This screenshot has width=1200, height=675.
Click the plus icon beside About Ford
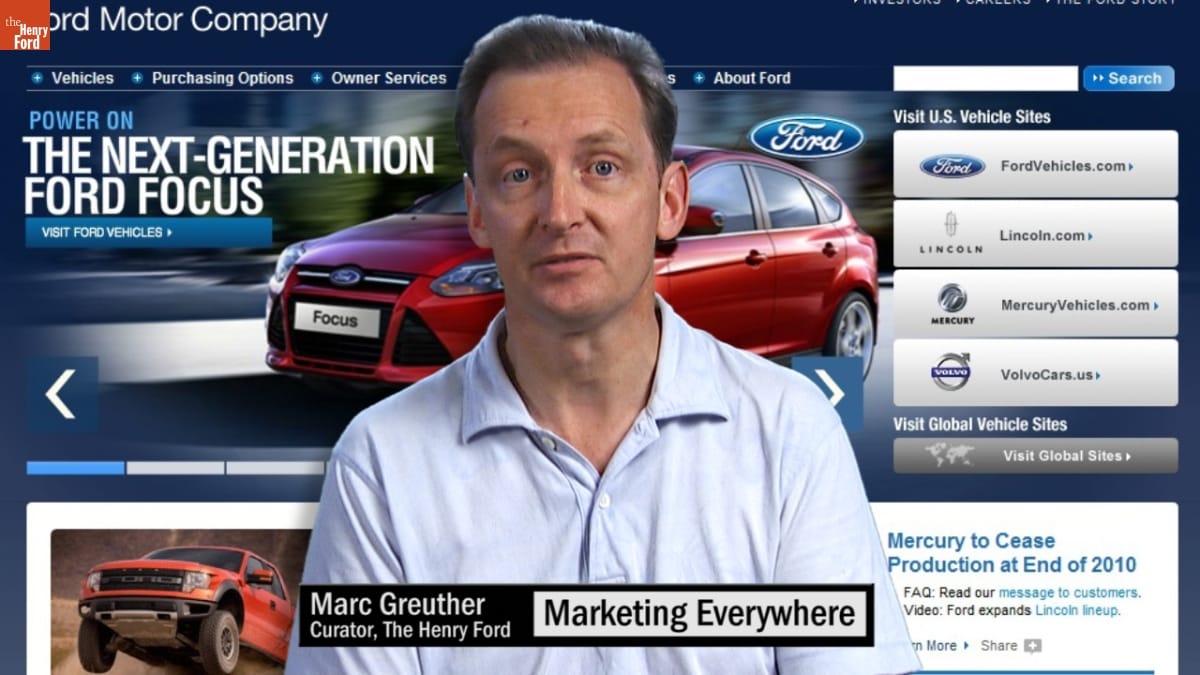[x=699, y=78]
